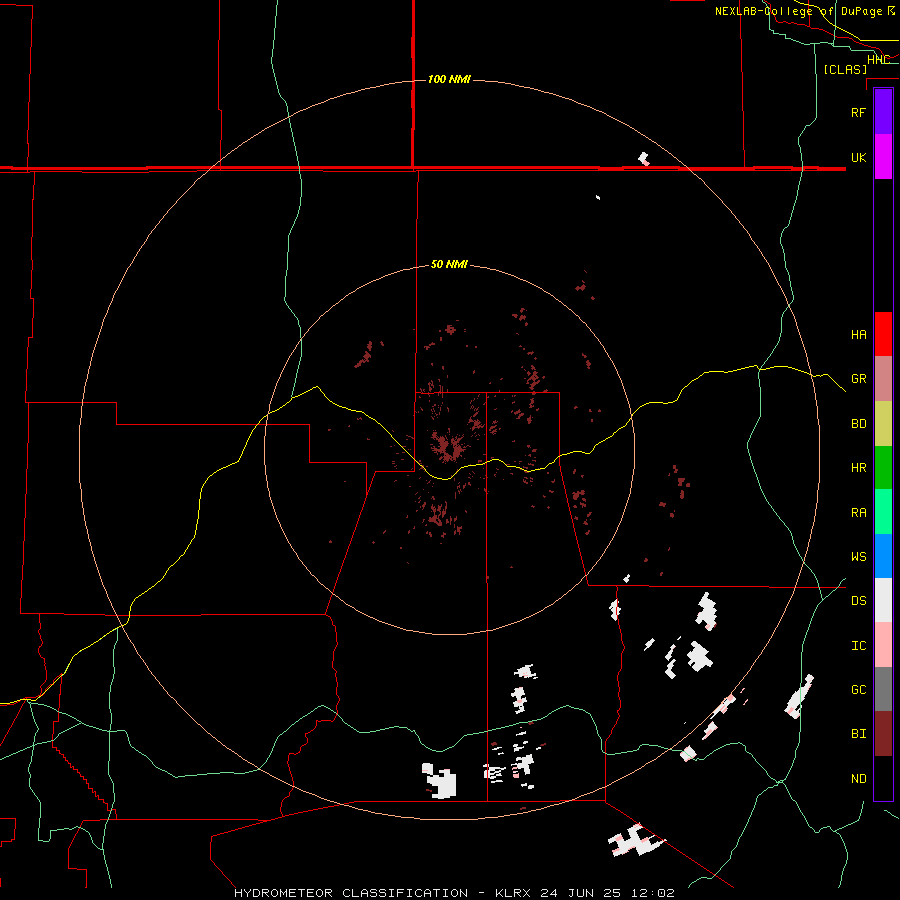Select the BD yellow legend block
Viewport: 900px width, 900px height.
pyautogui.click(x=883, y=423)
